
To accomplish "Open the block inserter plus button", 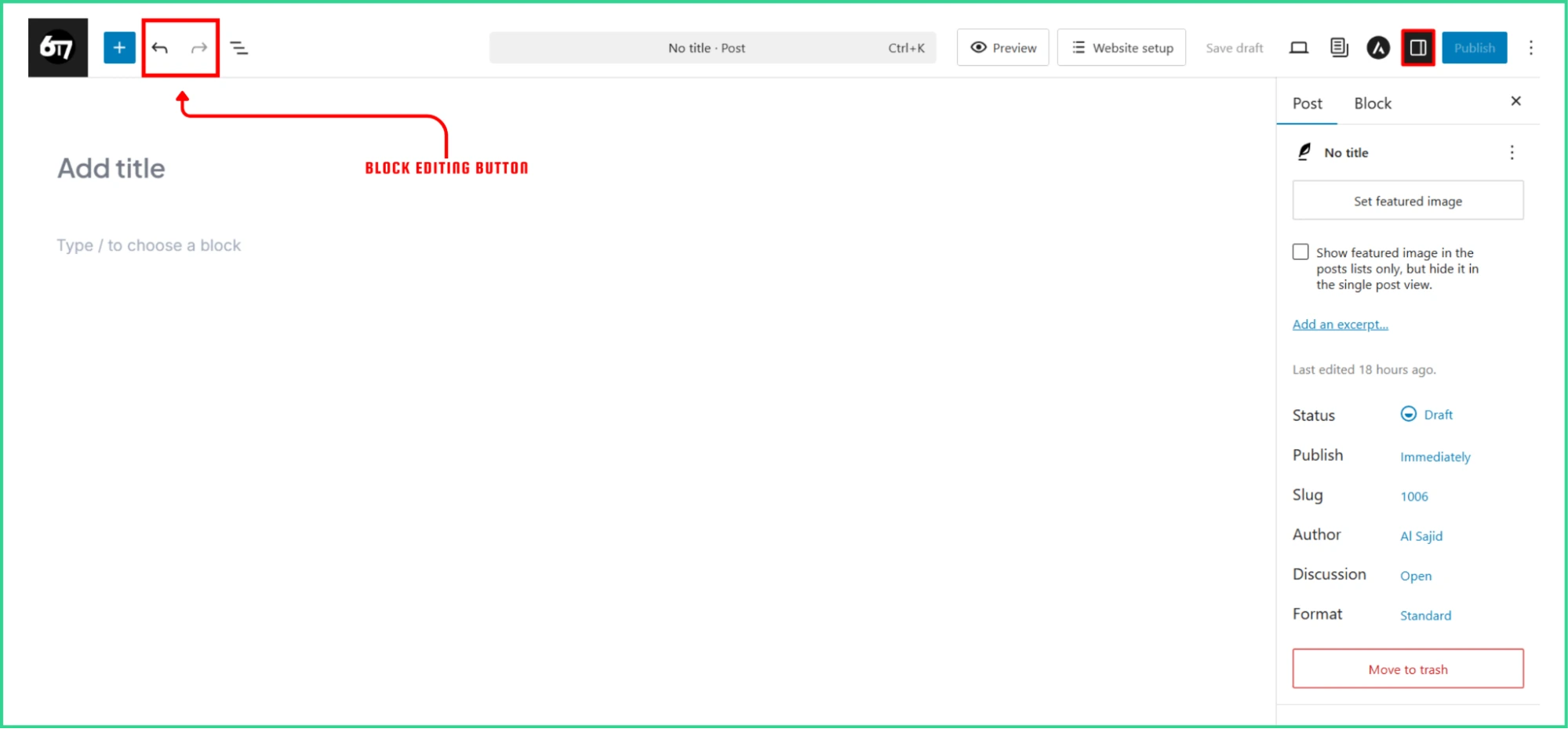I will [x=119, y=48].
